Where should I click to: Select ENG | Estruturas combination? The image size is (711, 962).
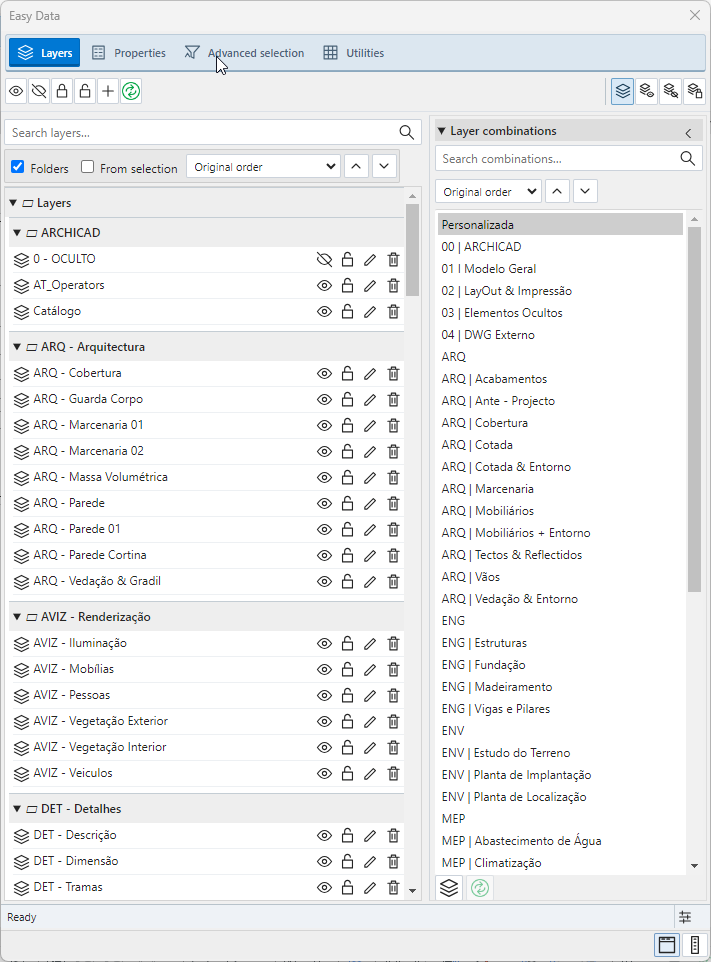click(560, 643)
